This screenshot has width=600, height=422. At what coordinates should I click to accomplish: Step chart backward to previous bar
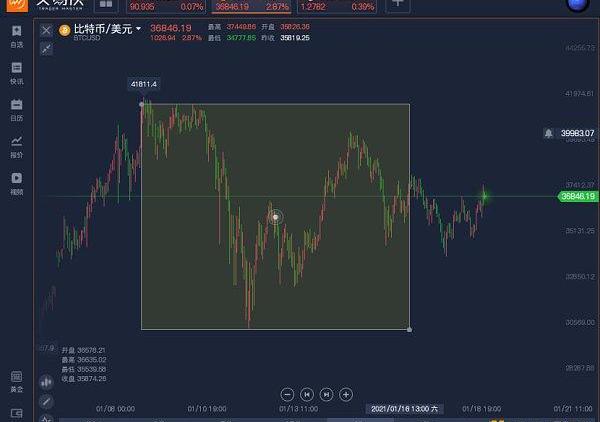point(307,394)
